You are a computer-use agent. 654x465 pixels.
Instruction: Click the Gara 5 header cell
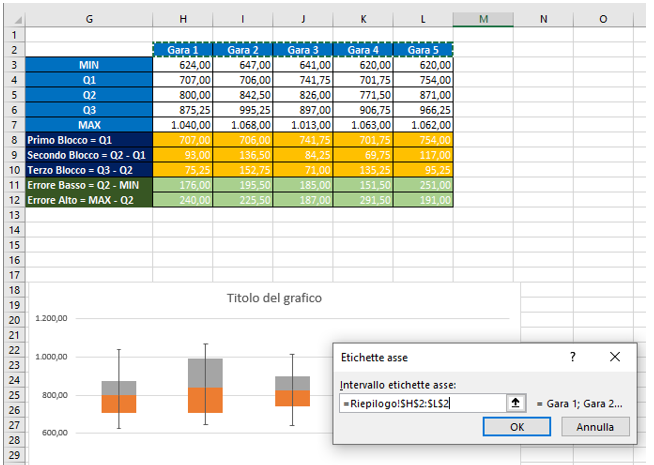[423, 50]
